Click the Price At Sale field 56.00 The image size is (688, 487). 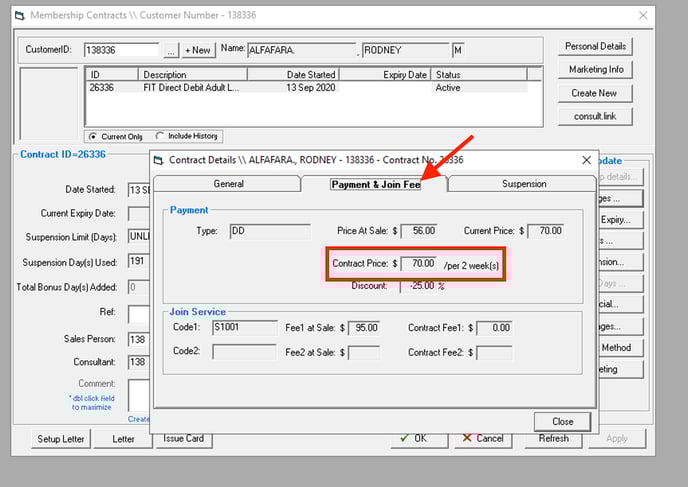(x=419, y=231)
